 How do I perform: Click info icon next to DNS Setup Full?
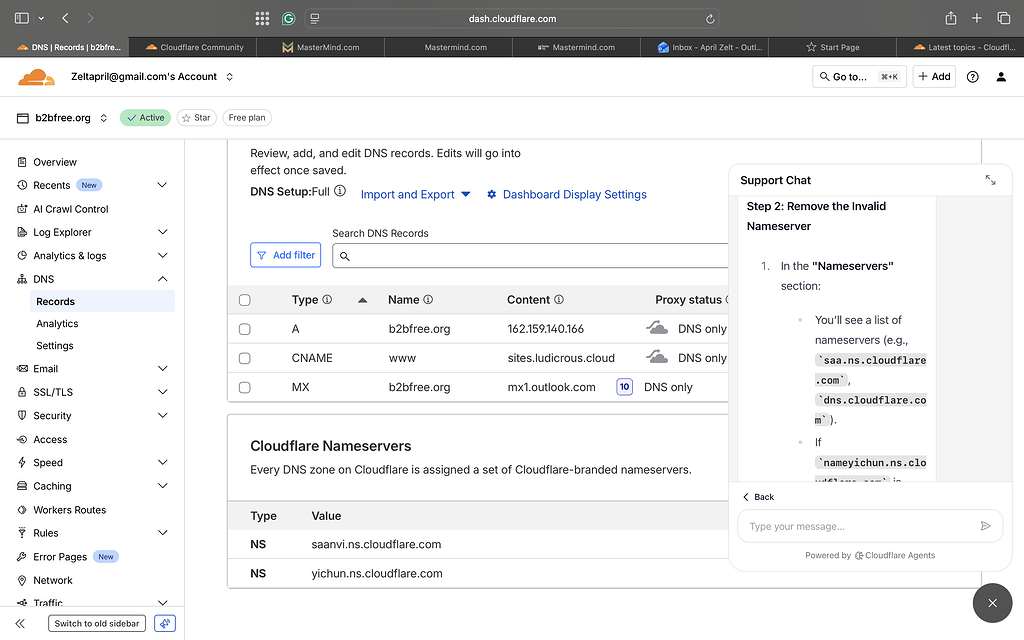click(340, 191)
